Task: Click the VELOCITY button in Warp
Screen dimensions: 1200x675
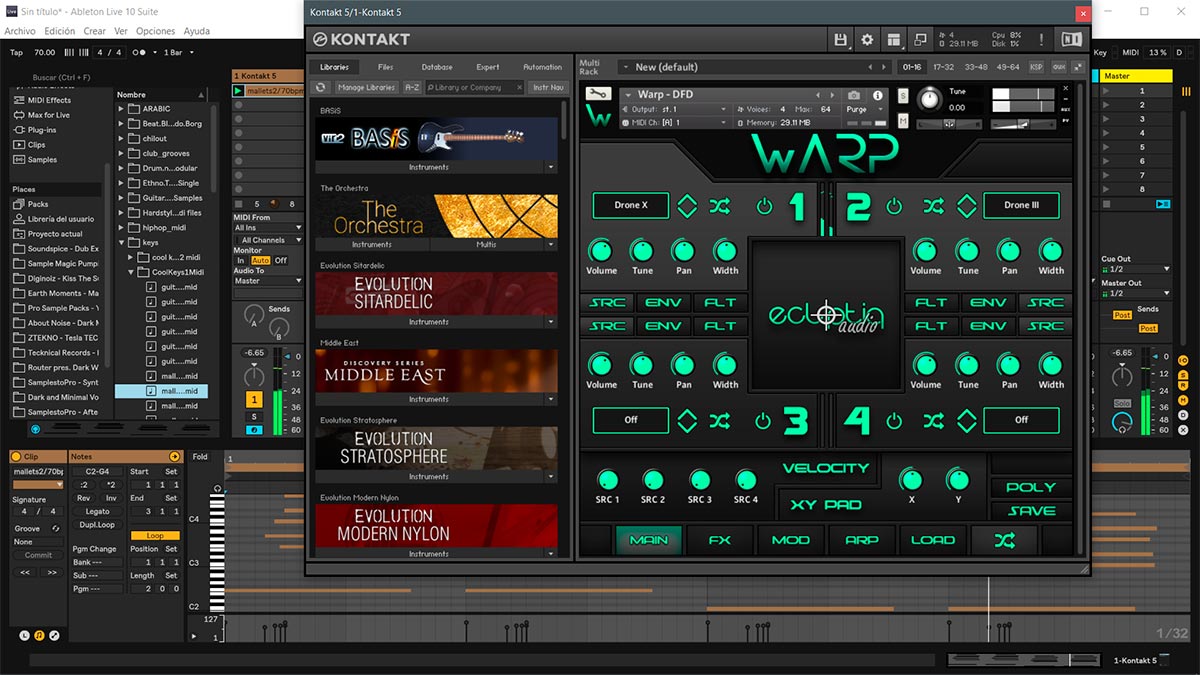Action: [x=826, y=468]
